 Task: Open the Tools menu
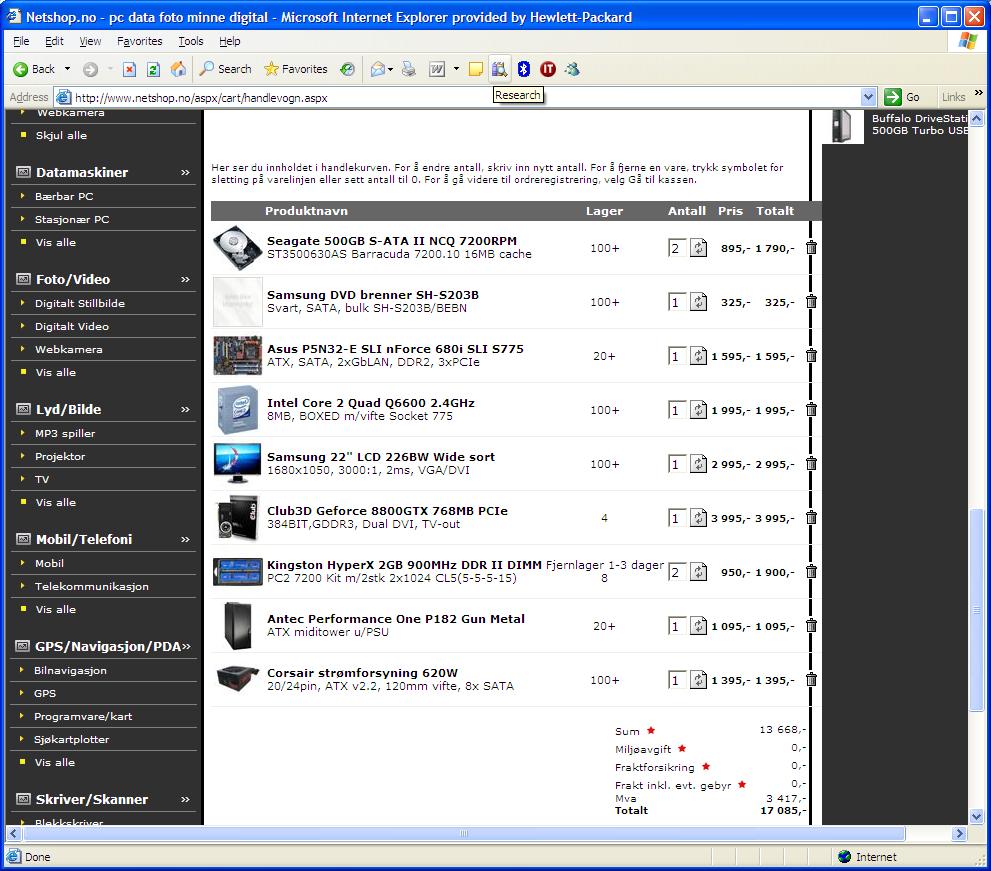point(190,41)
